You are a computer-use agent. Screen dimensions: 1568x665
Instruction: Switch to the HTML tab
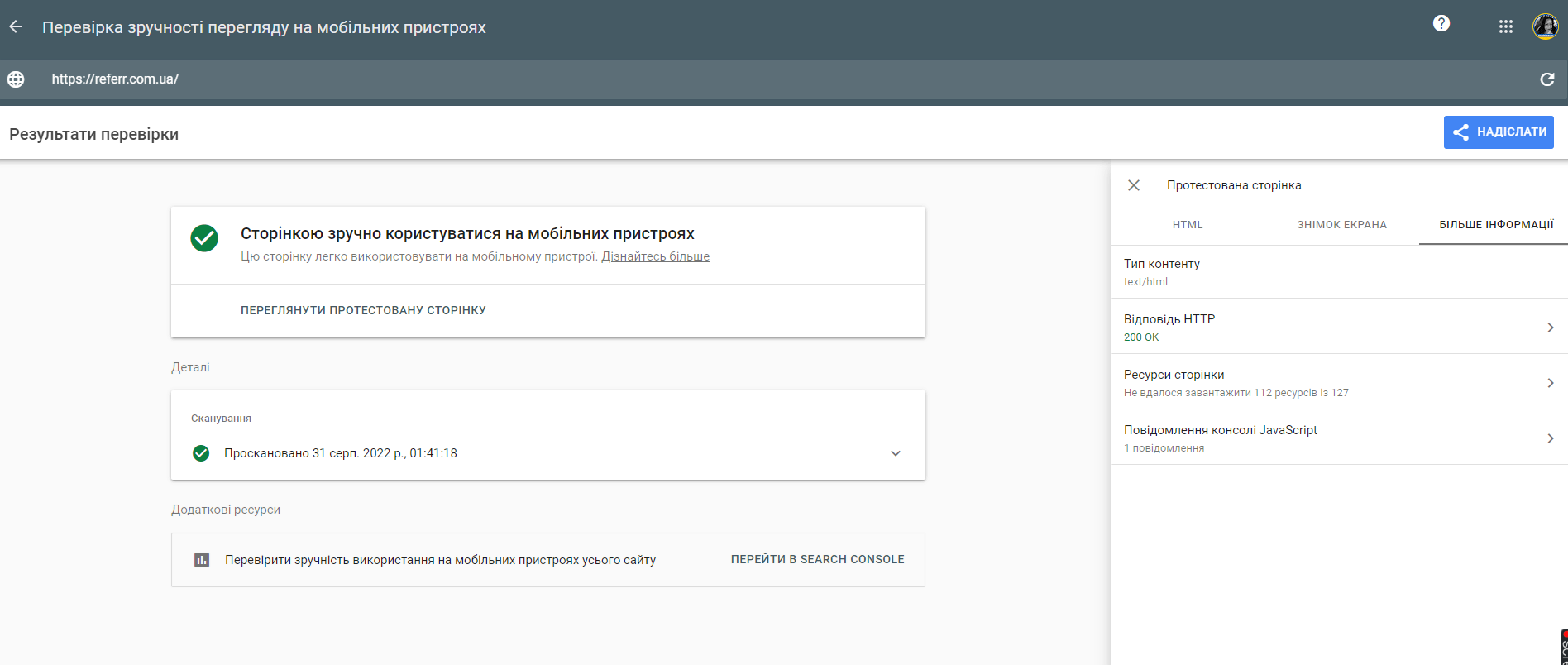click(x=1188, y=225)
